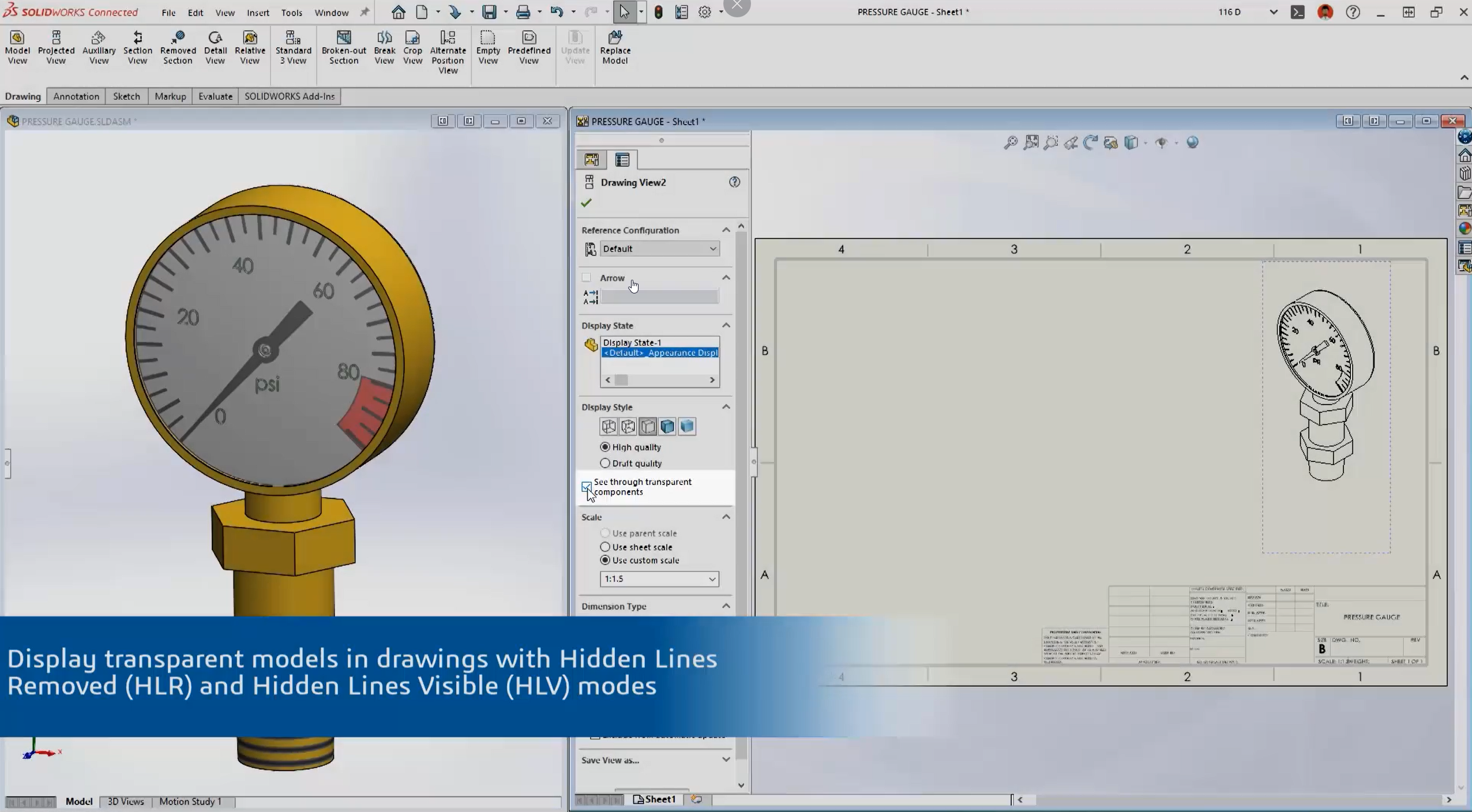This screenshot has height=812, width=1472.
Task: Click the Save icon in toolbar
Action: tap(489, 12)
